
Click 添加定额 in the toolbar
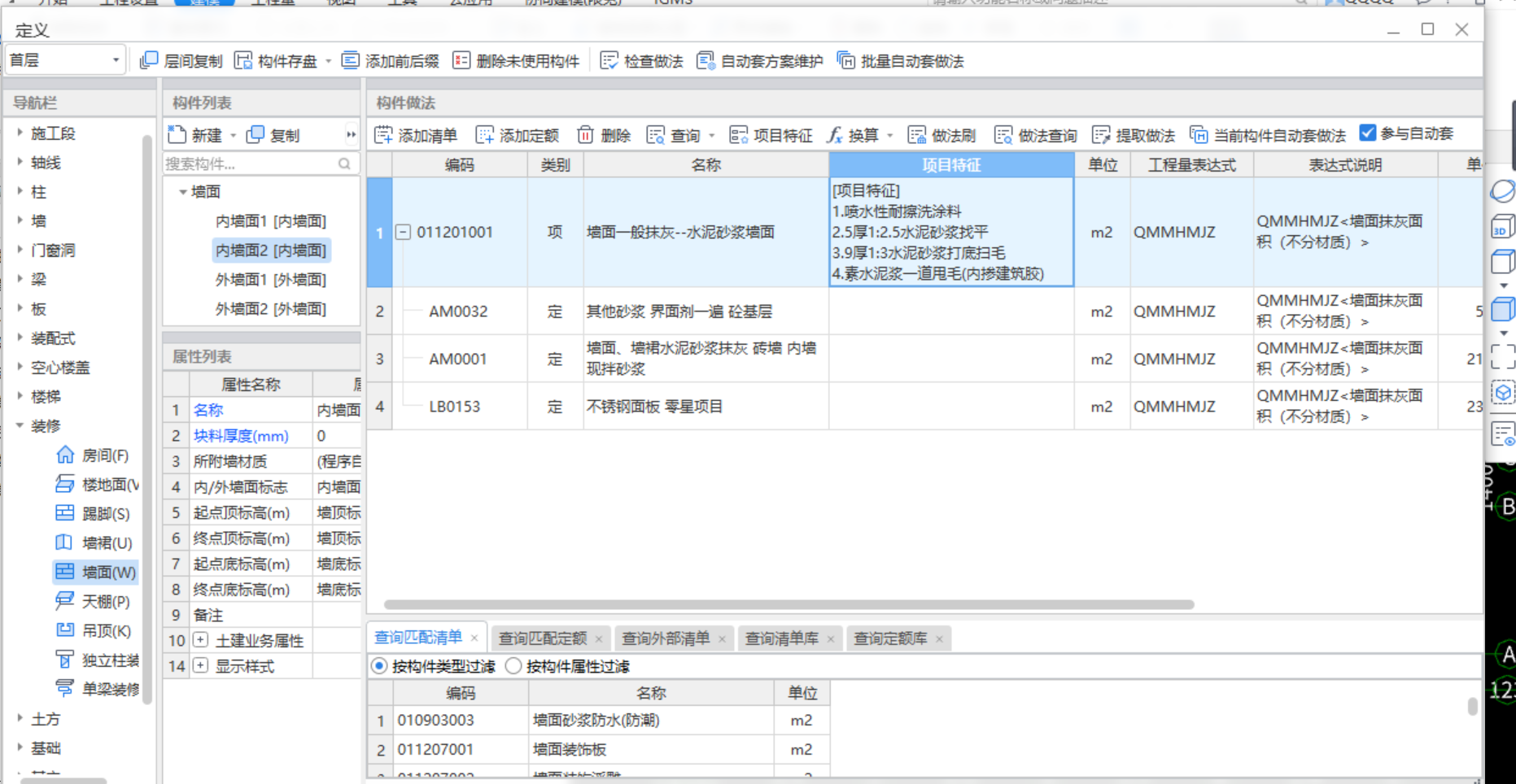(518, 135)
